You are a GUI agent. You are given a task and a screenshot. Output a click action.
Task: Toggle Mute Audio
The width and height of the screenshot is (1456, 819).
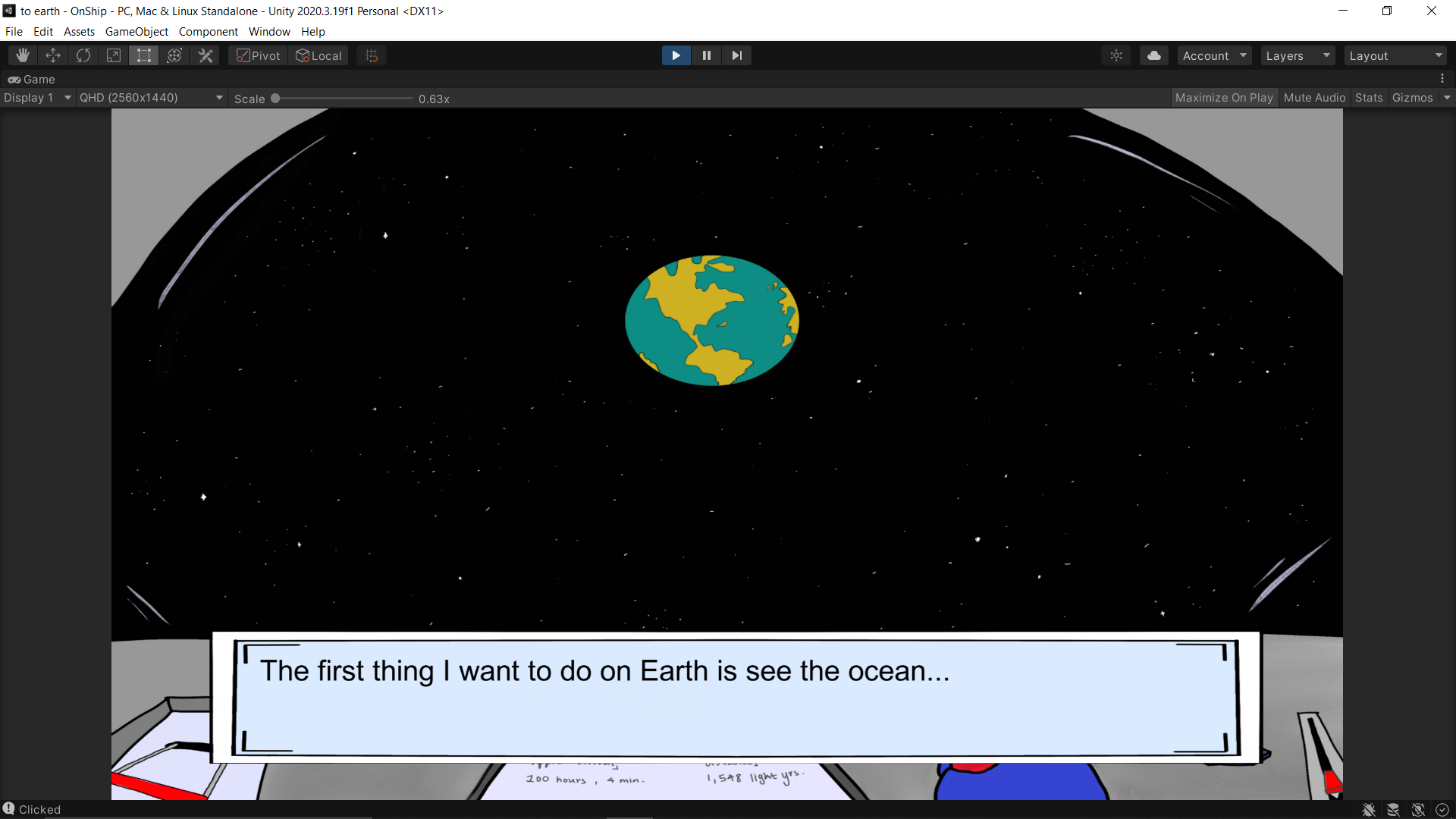pyautogui.click(x=1314, y=98)
